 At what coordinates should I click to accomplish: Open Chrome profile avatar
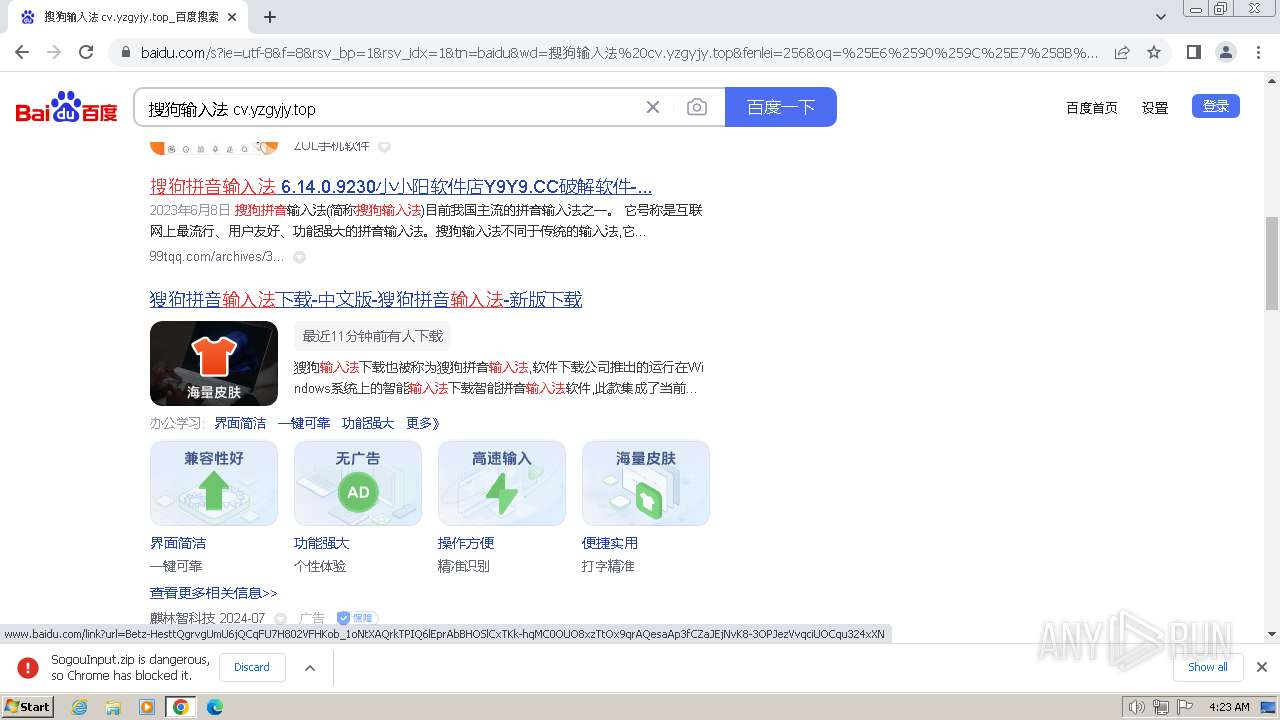(1225, 52)
